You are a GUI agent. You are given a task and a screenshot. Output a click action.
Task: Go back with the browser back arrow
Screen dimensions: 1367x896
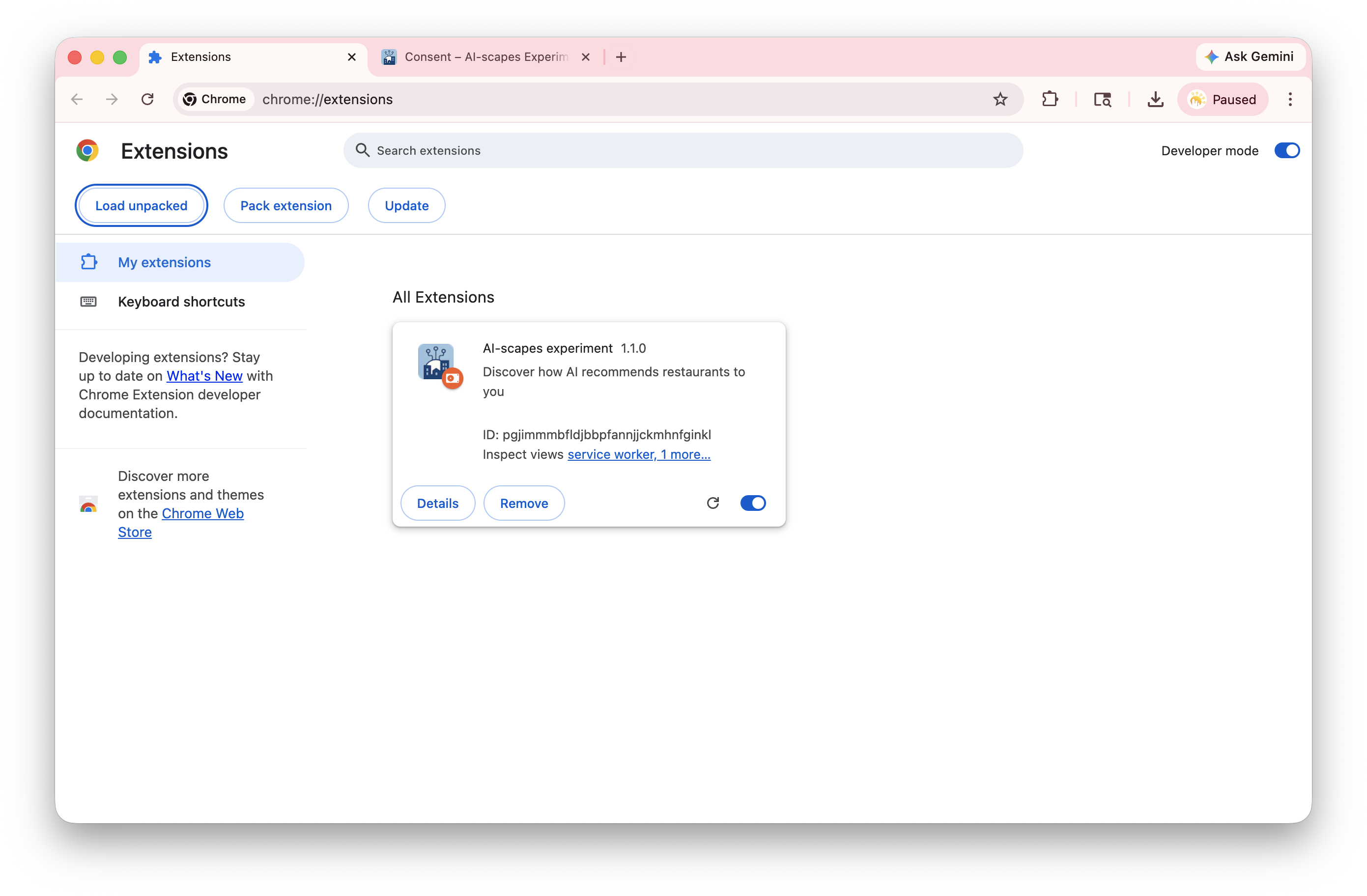click(x=77, y=99)
